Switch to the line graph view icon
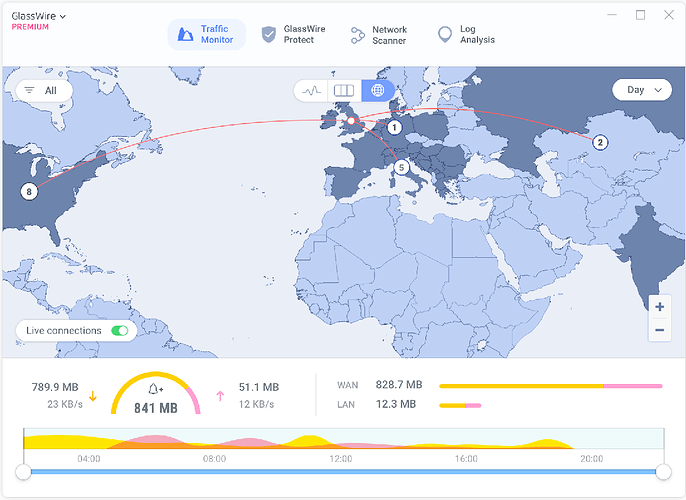This screenshot has height=500, width=686. [x=311, y=90]
